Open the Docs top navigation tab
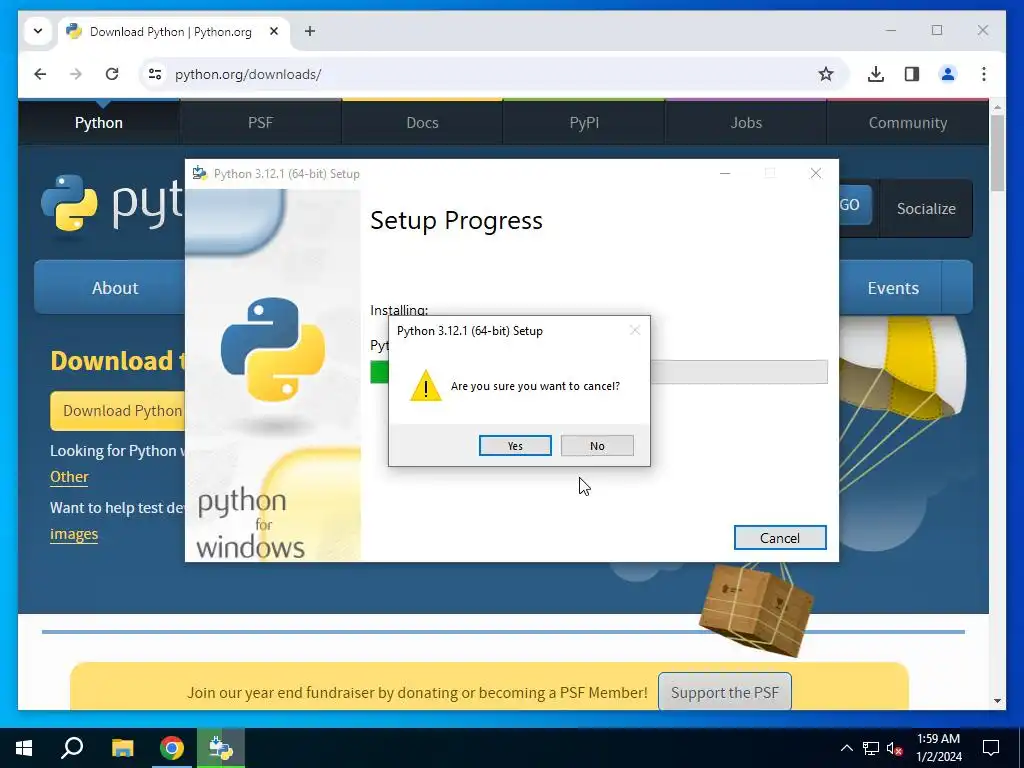Viewport: 1024px width, 768px height. coord(422,122)
